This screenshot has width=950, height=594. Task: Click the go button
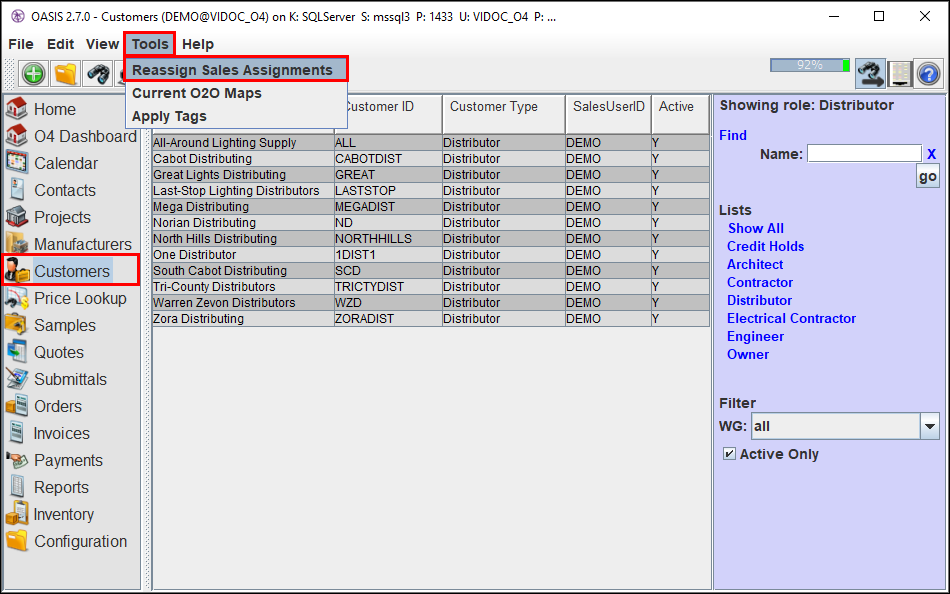(928, 176)
